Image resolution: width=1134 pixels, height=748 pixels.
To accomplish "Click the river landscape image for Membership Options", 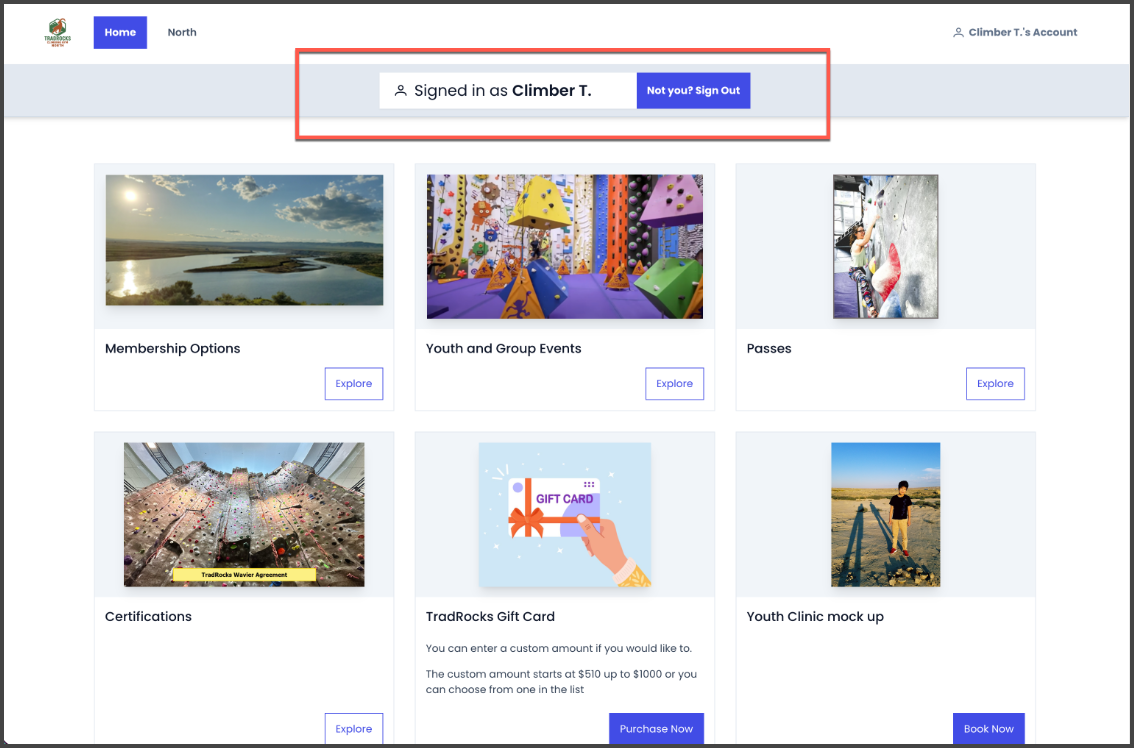I will (x=244, y=239).
